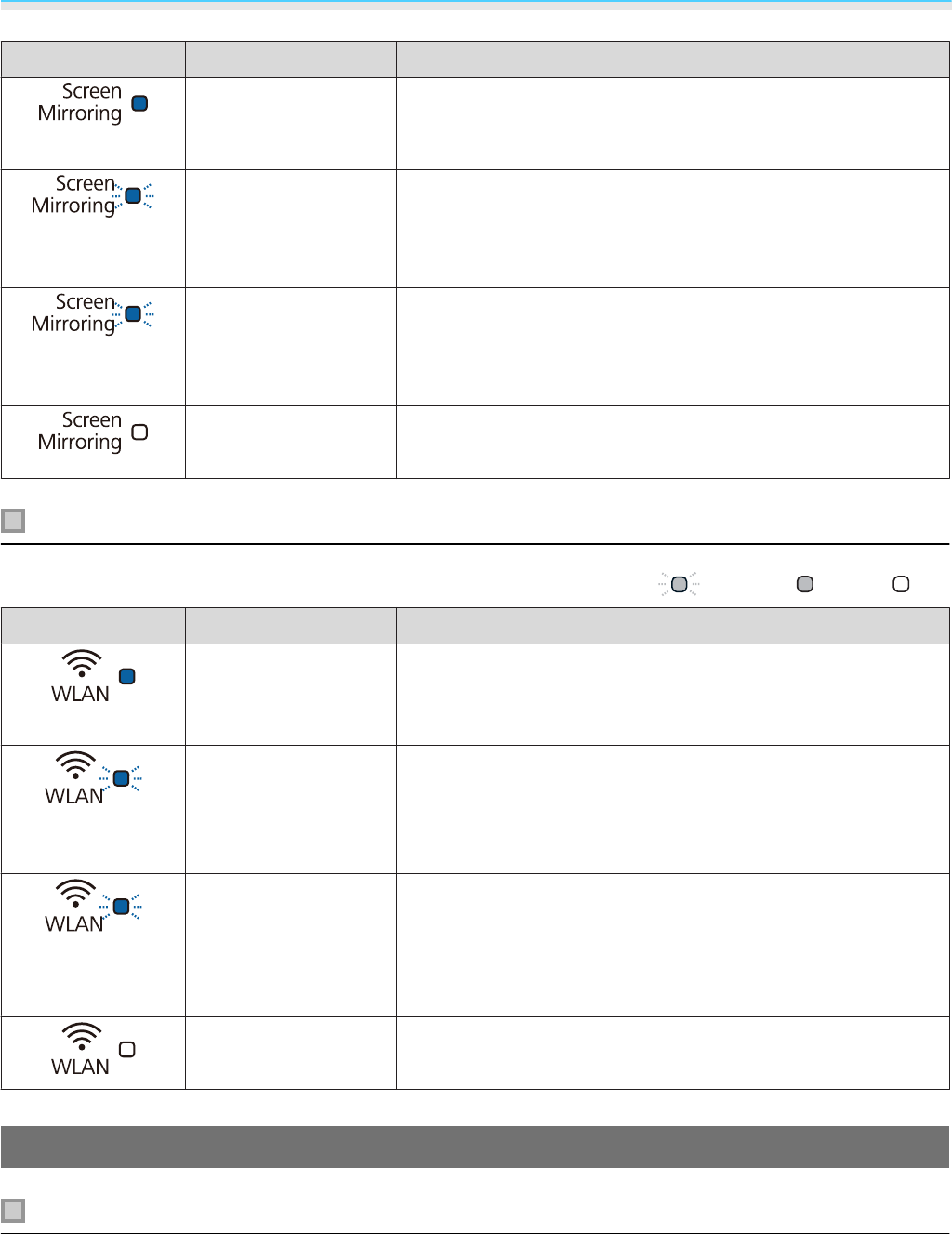Click the unlit WLAN indicator square
The image size is (952, 1234).
(127, 1049)
